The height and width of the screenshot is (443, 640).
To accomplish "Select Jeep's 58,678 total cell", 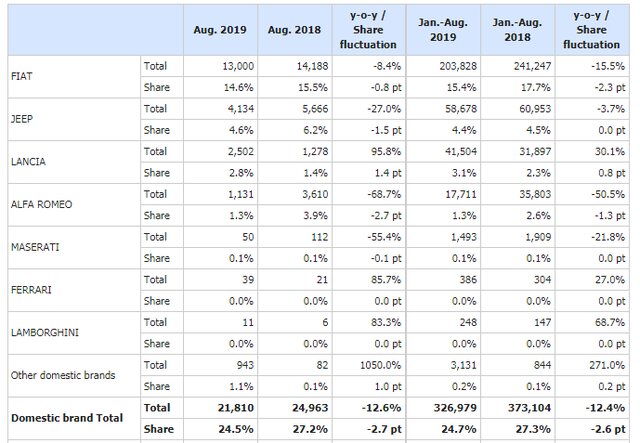I will point(443,109).
